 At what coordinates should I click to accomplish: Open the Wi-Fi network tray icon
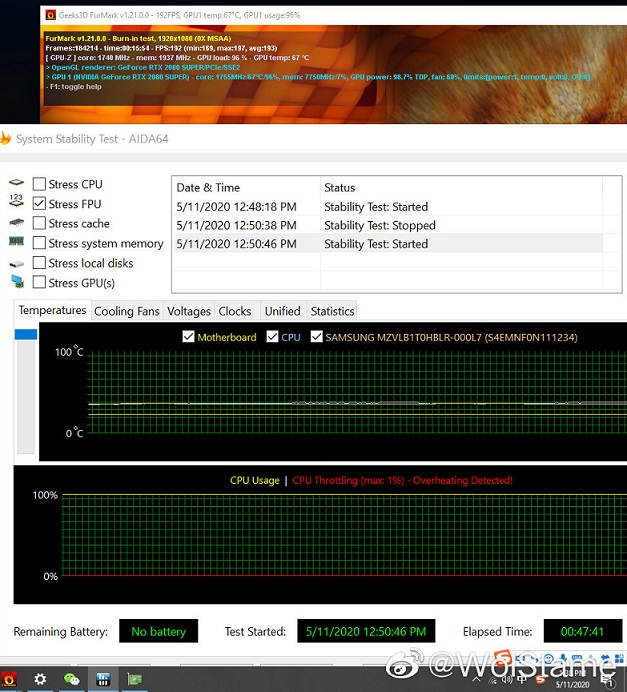pos(492,680)
